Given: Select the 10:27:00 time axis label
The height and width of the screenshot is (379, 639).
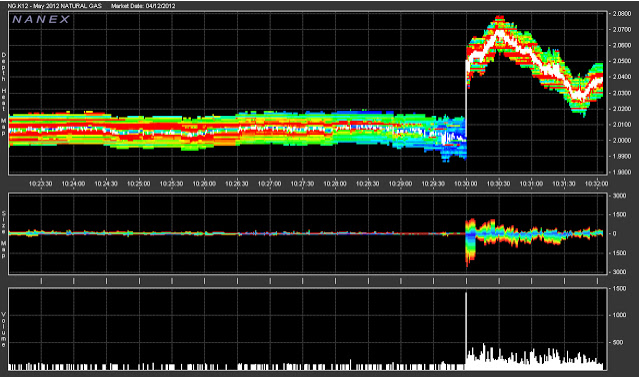Looking at the screenshot, I should coord(270,184).
